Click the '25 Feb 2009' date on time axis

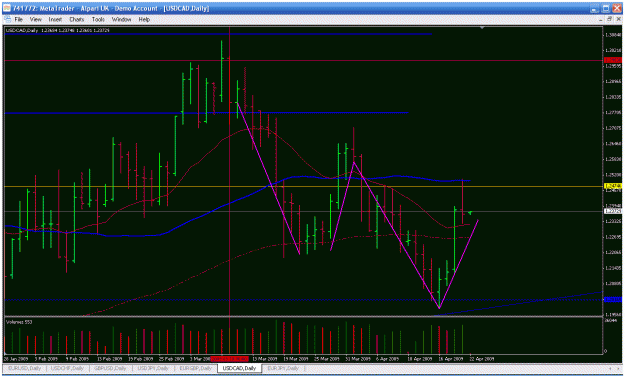172,358
